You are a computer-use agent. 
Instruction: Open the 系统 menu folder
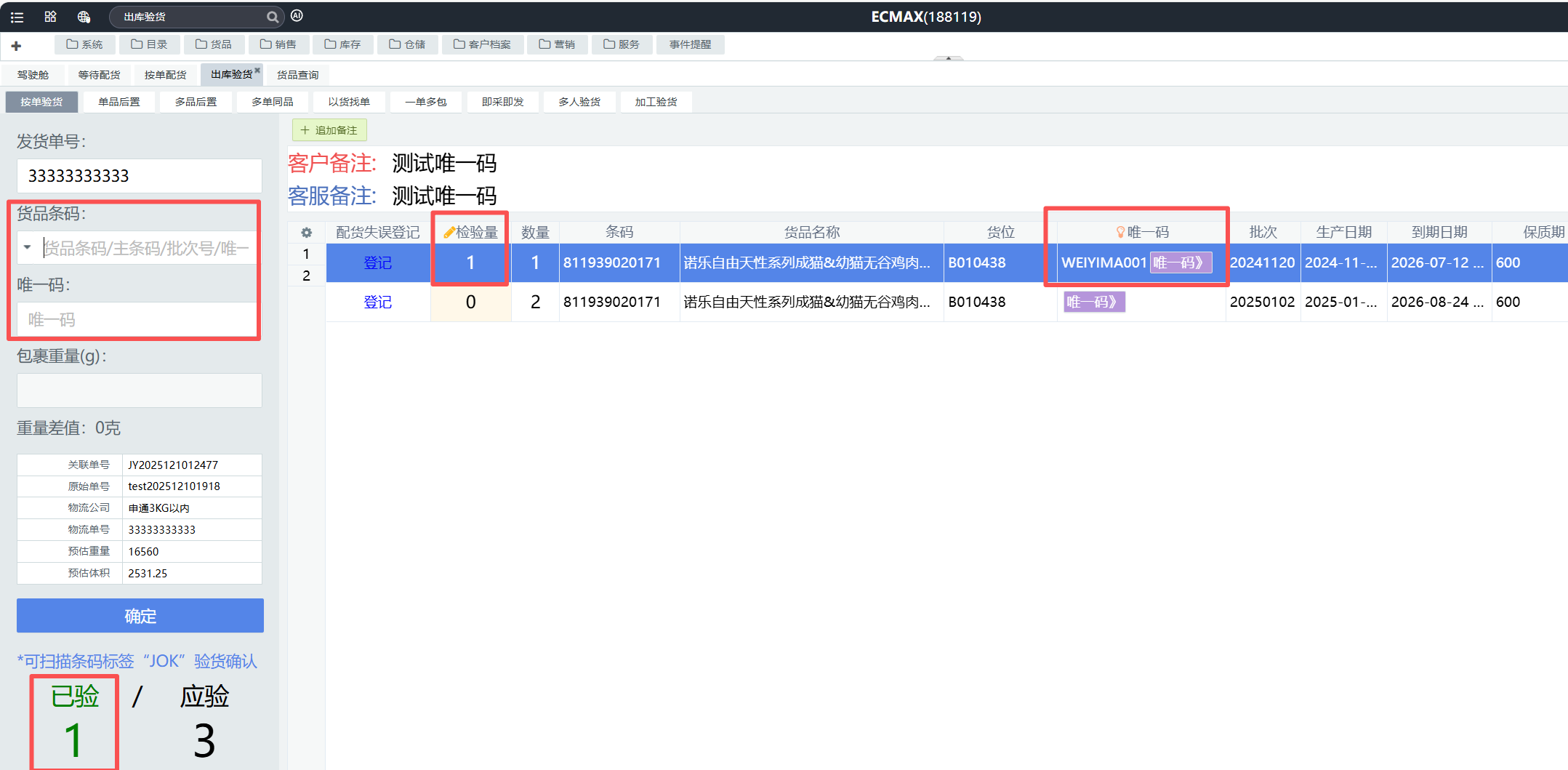tap(84, 44)
